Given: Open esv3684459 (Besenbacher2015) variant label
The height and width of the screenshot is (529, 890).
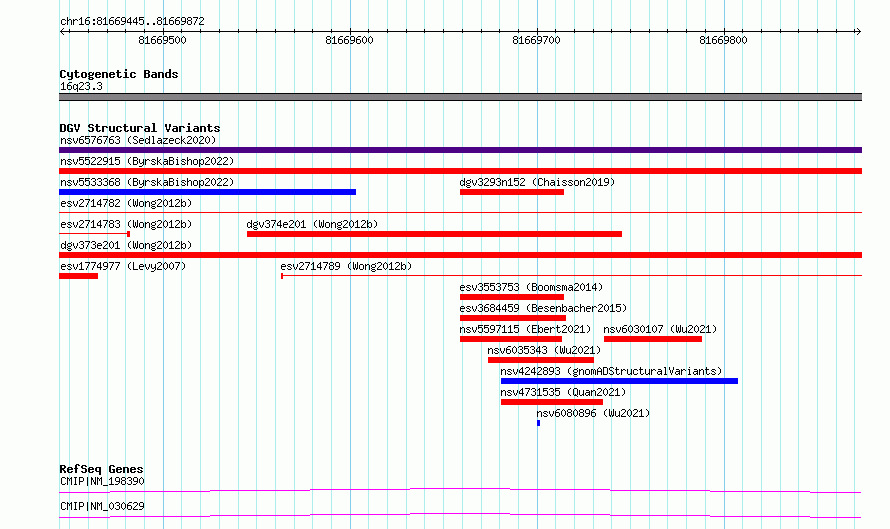Looking at the screenshot, I should point(543,308).
